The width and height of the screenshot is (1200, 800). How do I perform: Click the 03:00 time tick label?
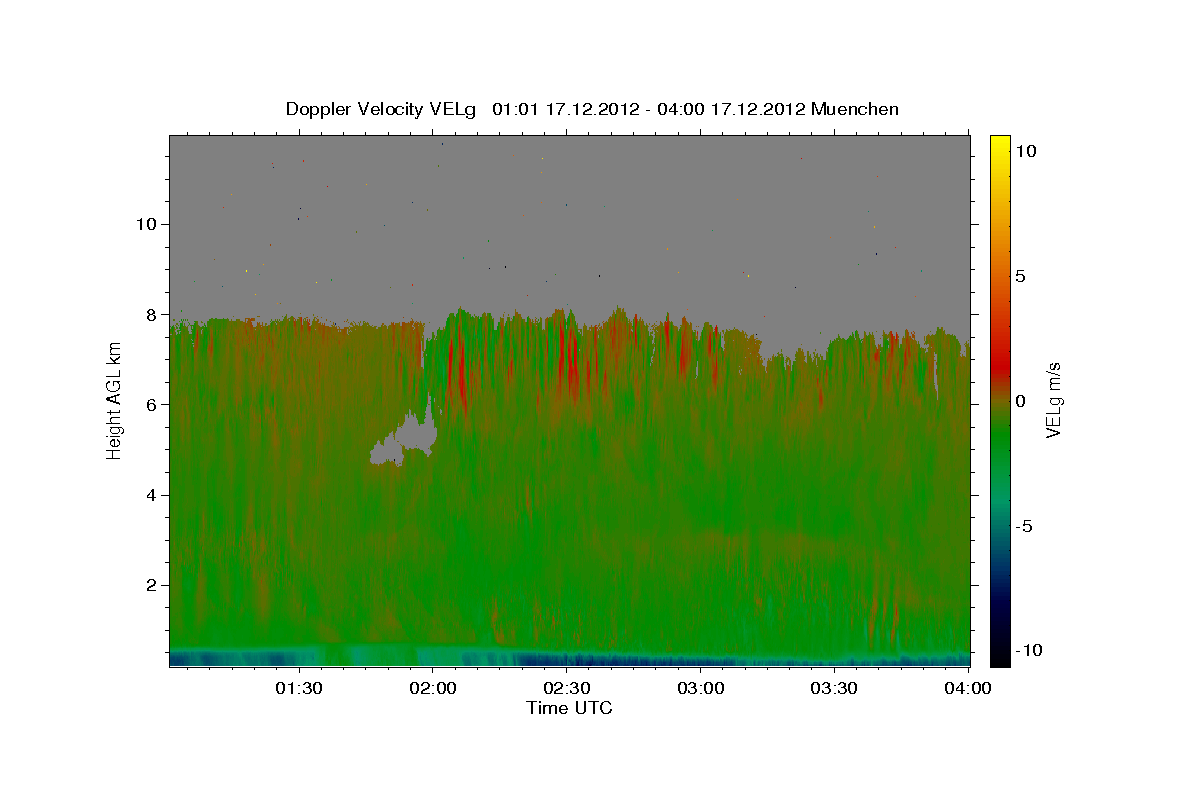click(701, 688)
